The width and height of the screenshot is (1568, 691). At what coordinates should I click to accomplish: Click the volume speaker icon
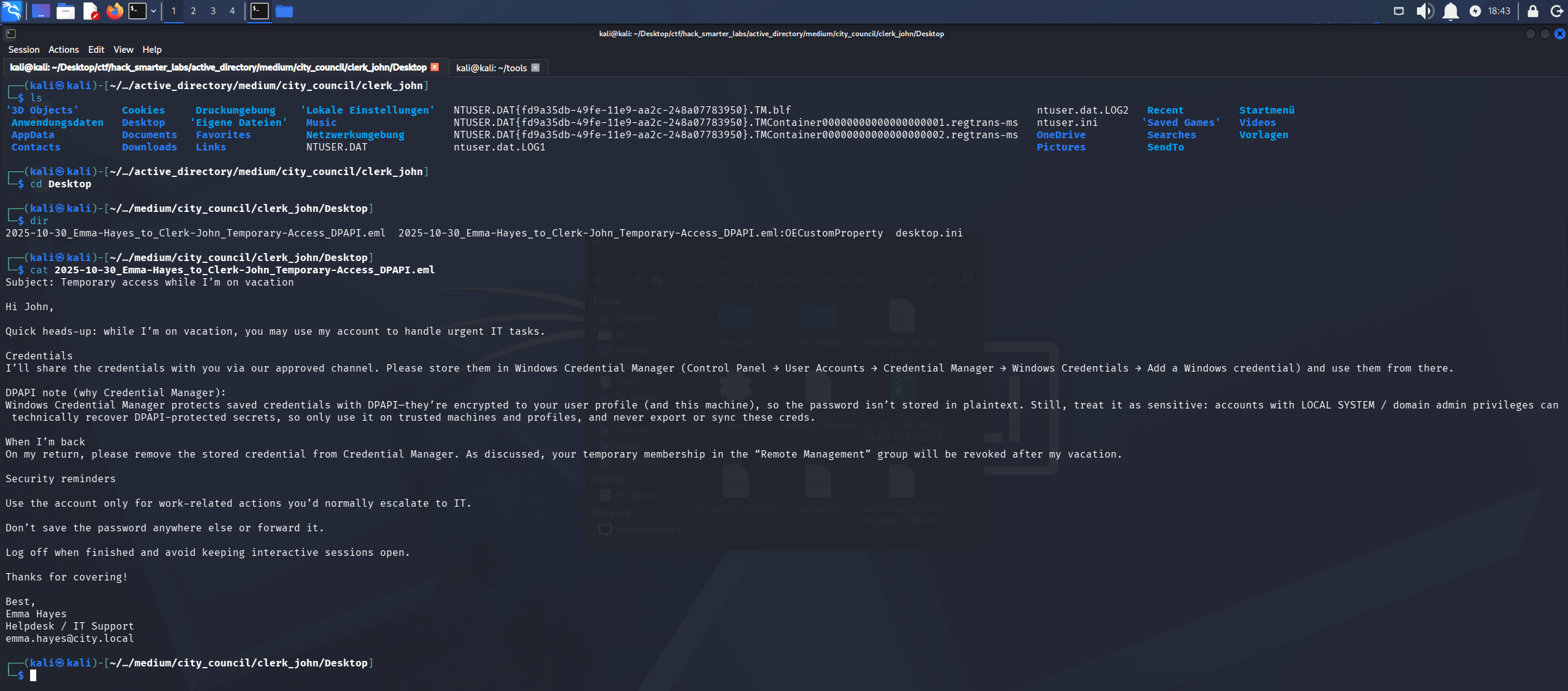pos(1425,11)
